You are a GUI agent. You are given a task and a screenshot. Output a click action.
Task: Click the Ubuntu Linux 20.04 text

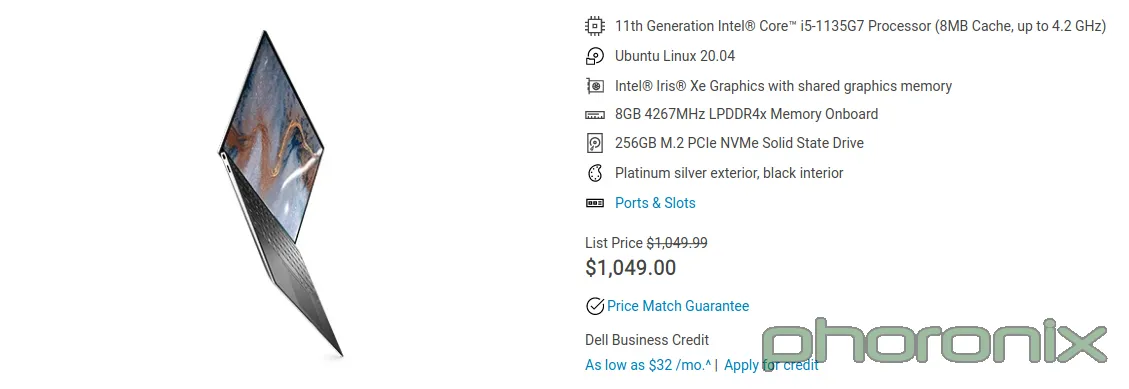(x=675, y=56)
